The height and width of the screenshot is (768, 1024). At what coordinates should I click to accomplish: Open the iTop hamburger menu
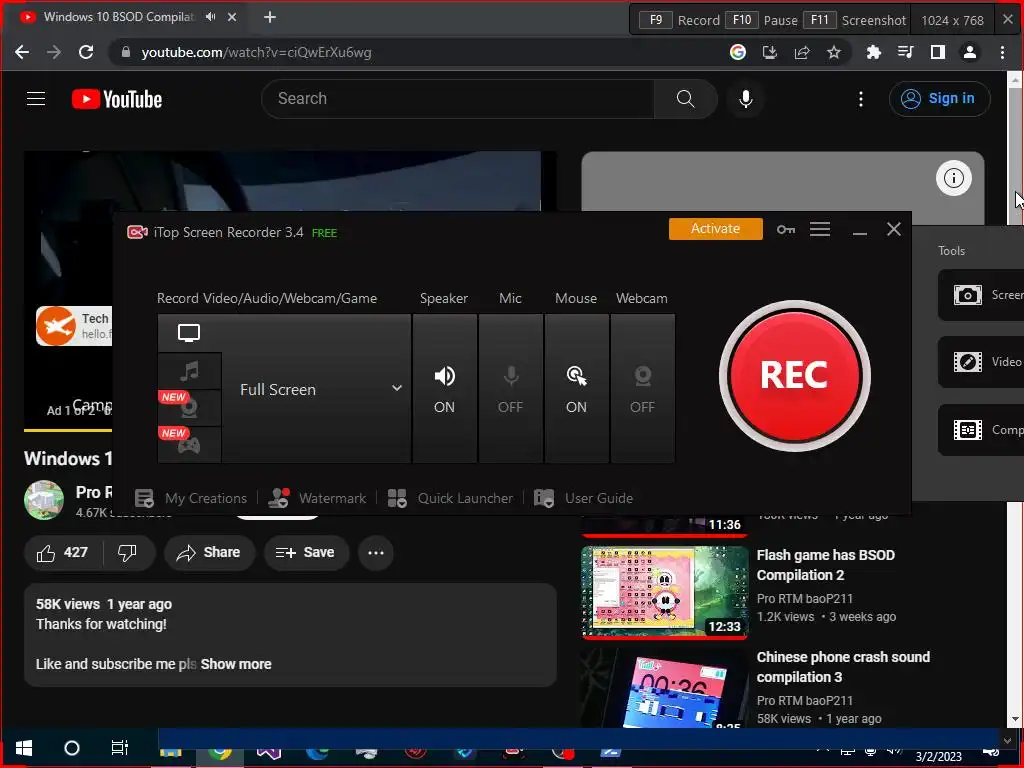[x=820, y=229]
